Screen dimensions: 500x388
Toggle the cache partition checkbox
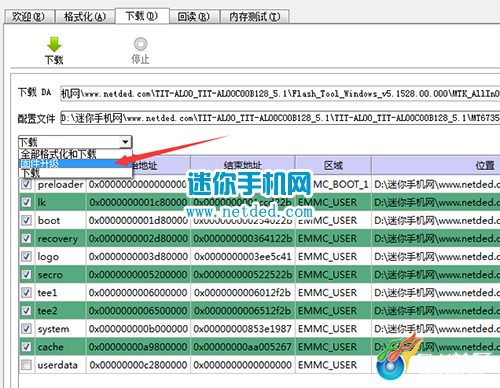[x=26, y=346]
